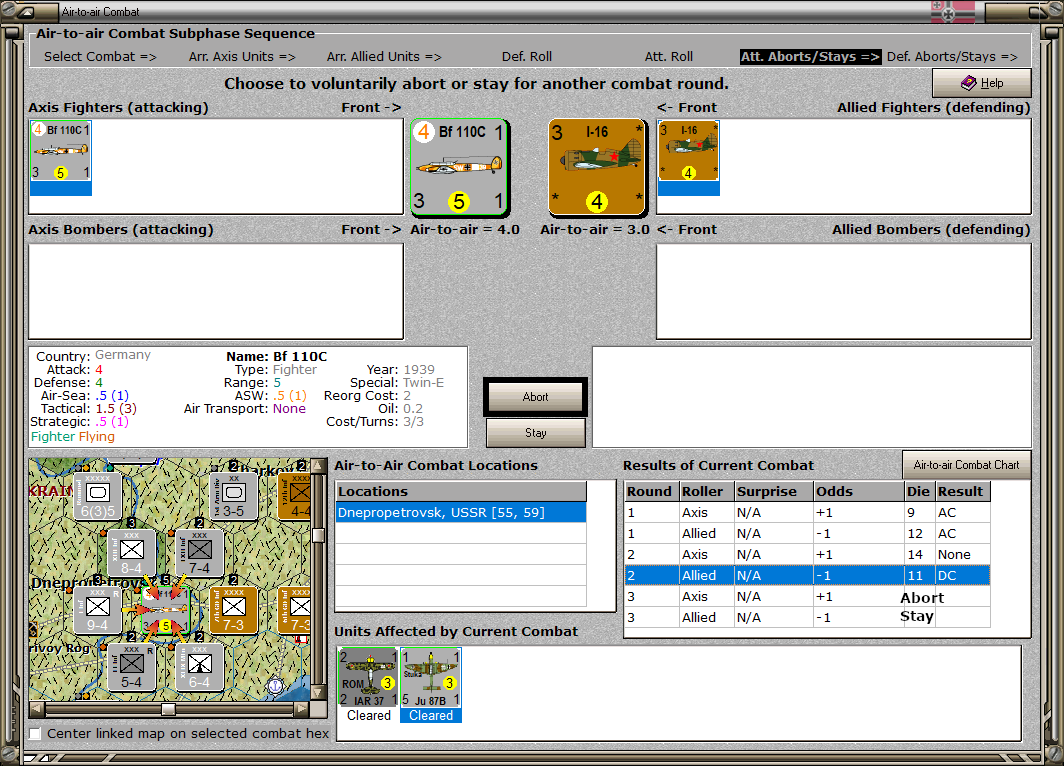Choose Abort for the attacking fighters
1064x766 pixels.
535,397
